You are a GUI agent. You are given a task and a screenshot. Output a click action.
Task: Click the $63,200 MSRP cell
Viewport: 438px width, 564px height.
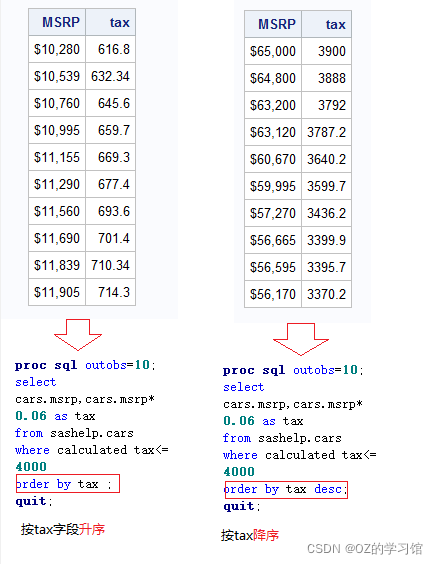click(273, 105)
